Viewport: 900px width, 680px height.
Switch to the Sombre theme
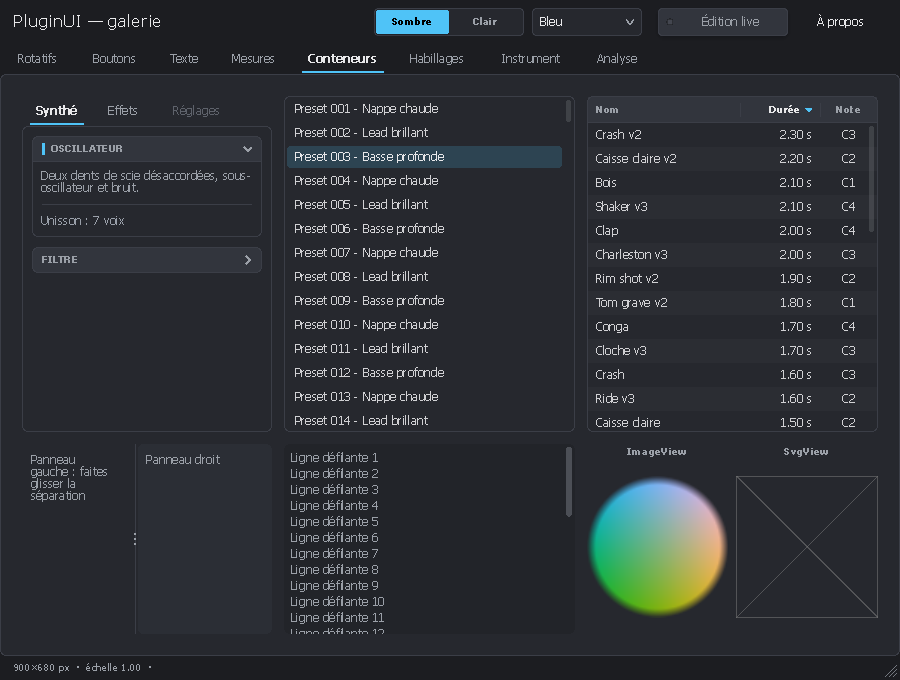tap(412, 22)
